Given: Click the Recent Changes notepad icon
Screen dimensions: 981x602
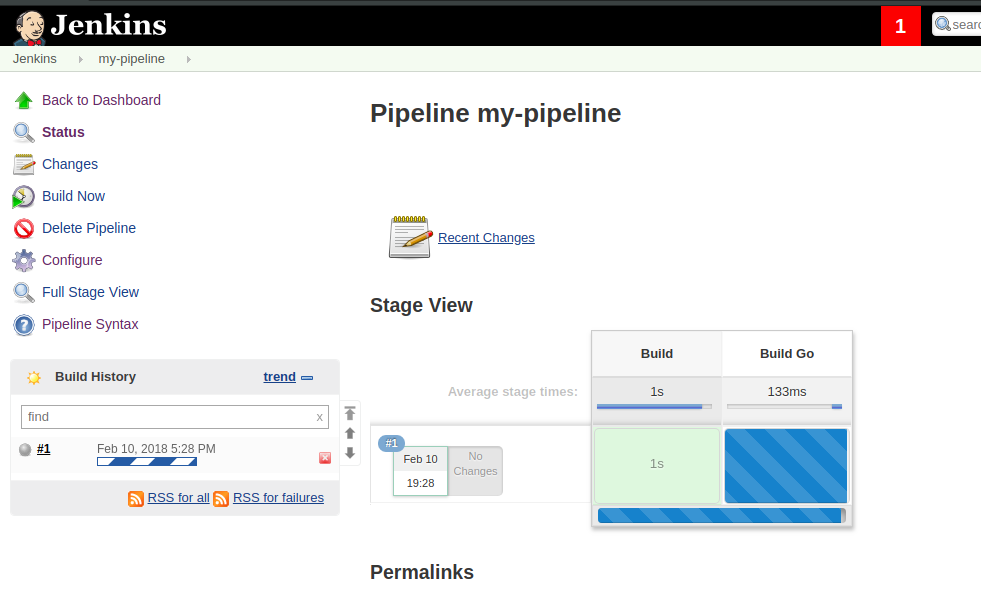Looking at the screenshot, I should point(410,237).
